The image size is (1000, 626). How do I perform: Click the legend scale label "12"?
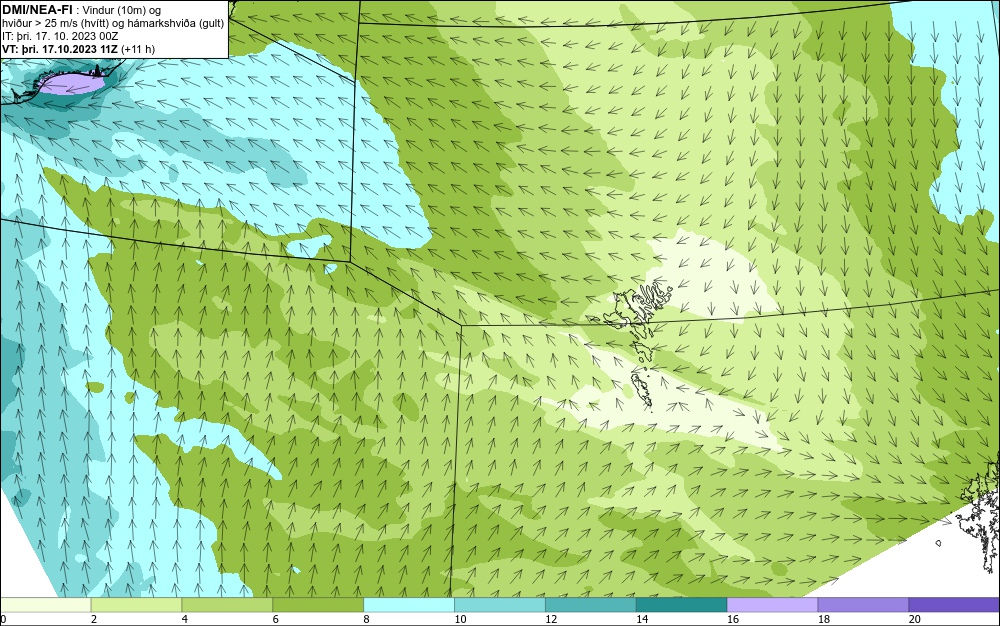coord(551,619)
